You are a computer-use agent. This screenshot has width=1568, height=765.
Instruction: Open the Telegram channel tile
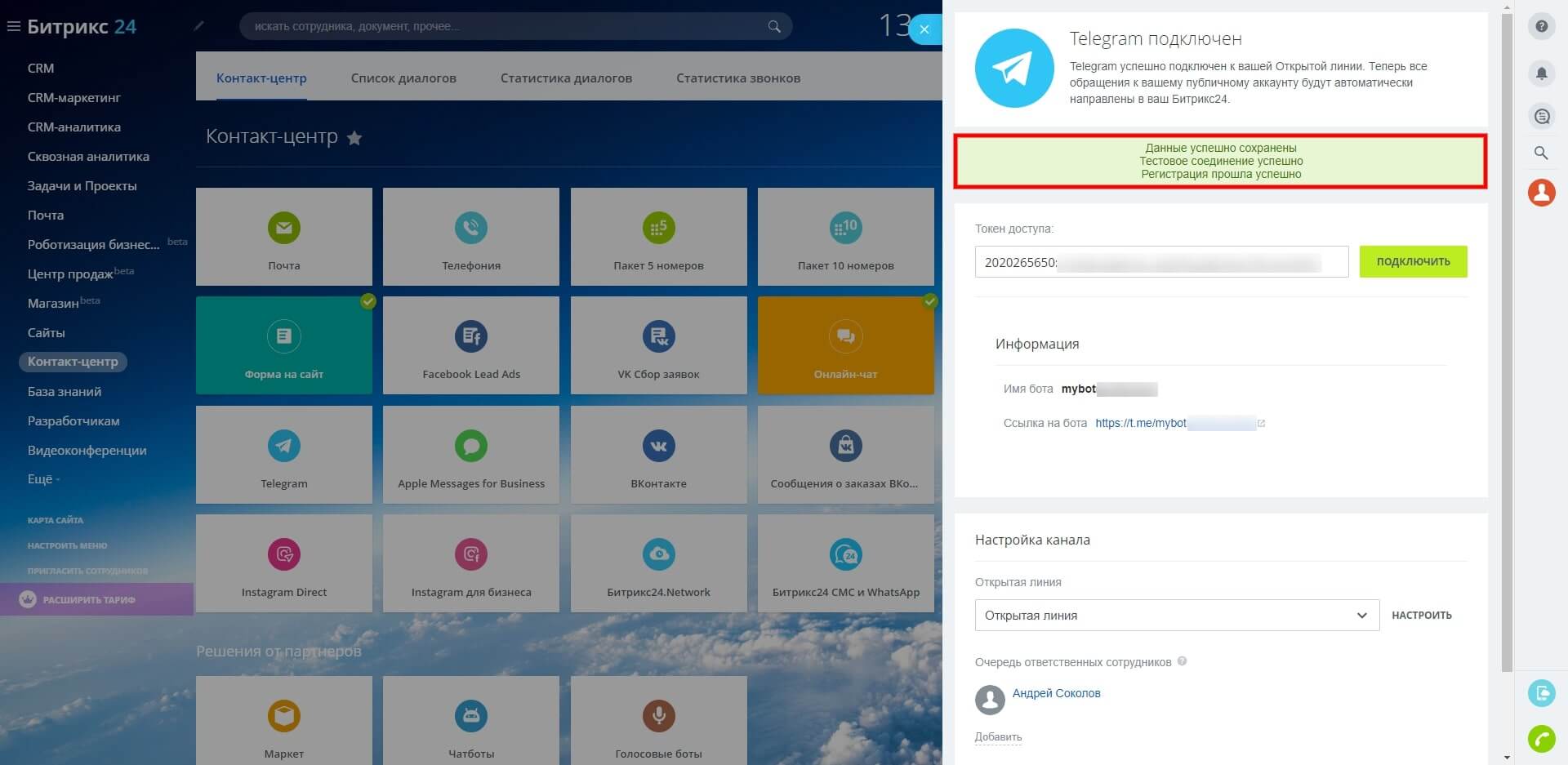(283, 455)
